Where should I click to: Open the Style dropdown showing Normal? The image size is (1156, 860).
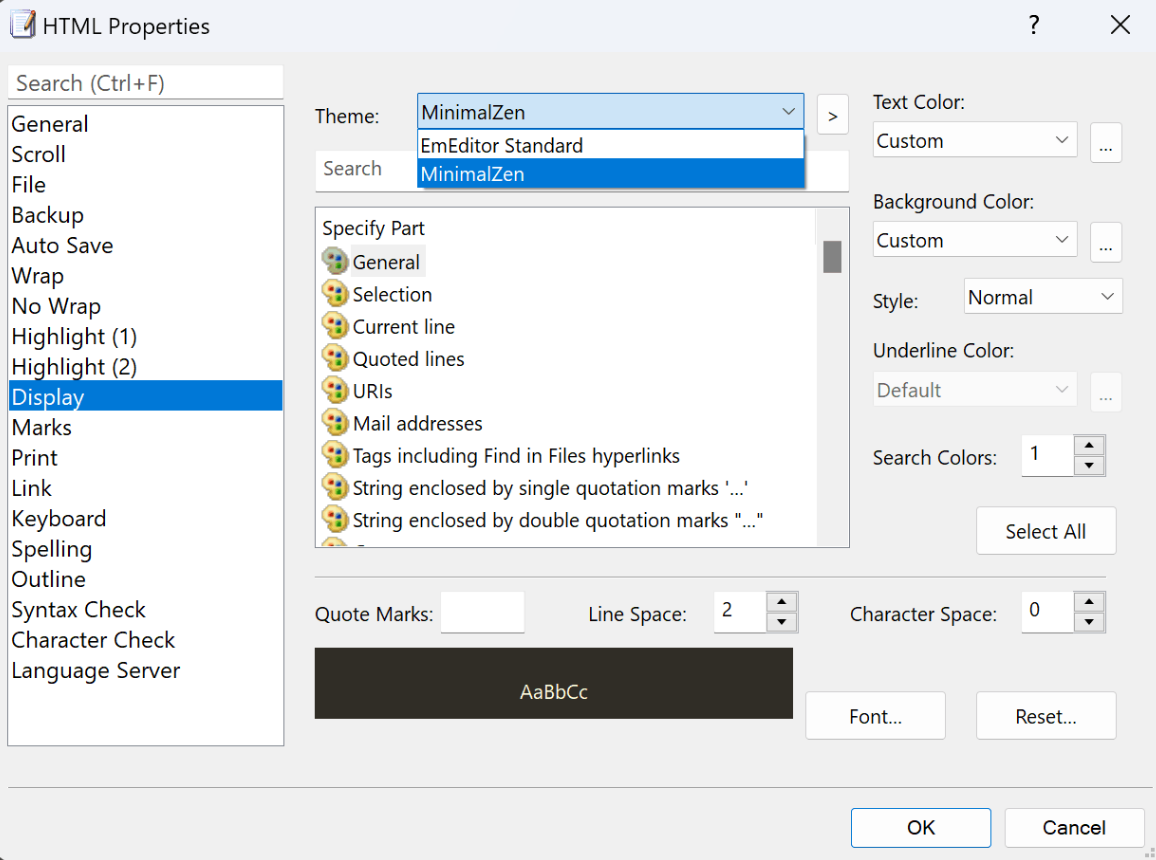1042,297
